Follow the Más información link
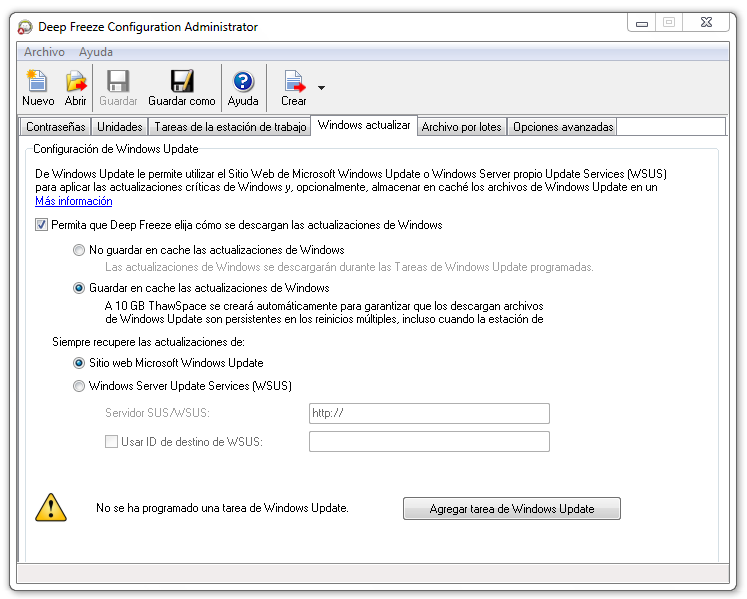 [74, 201]
